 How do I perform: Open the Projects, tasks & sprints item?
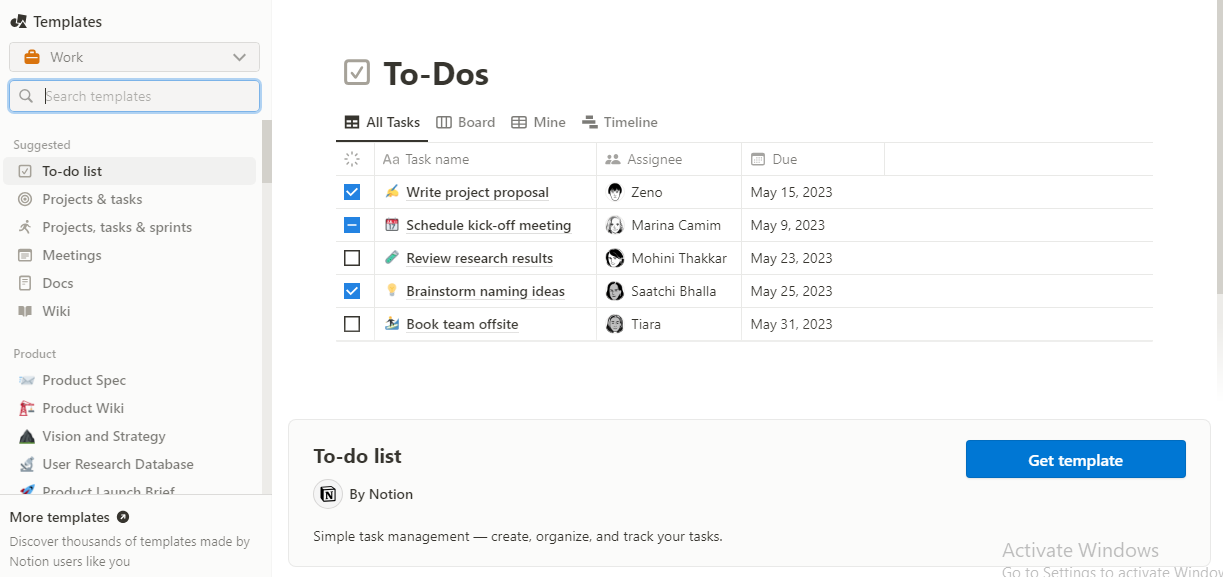pyautogui.click(x=117, y=227)
